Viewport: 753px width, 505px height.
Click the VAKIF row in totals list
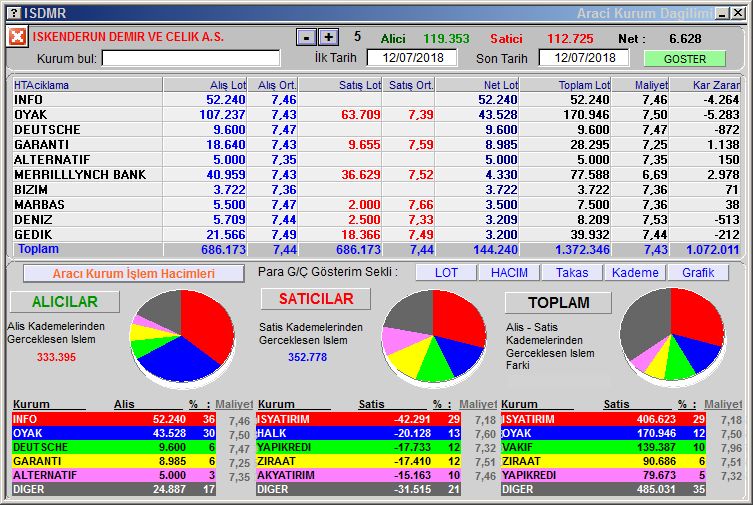click(603, 447)
